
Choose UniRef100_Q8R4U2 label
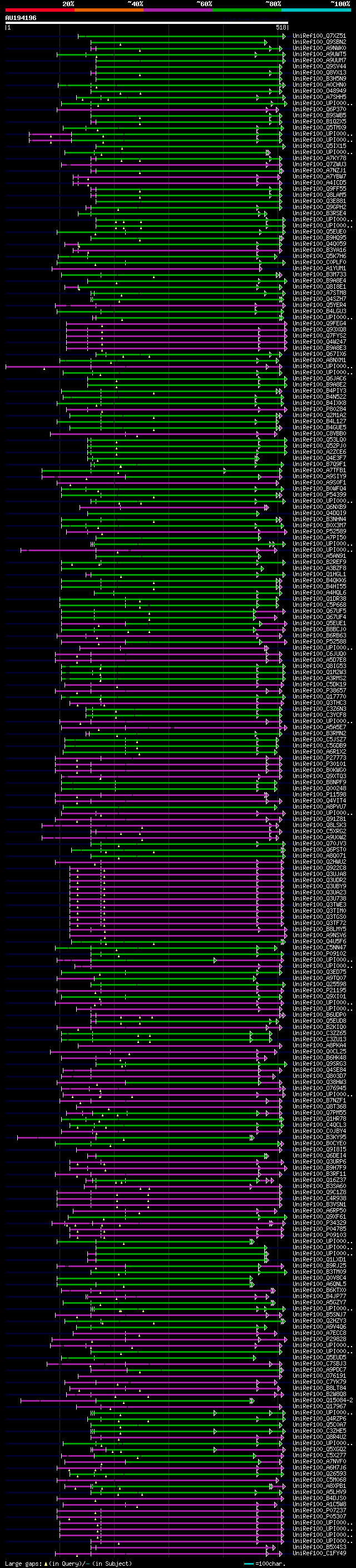(x=319, y=1437)
